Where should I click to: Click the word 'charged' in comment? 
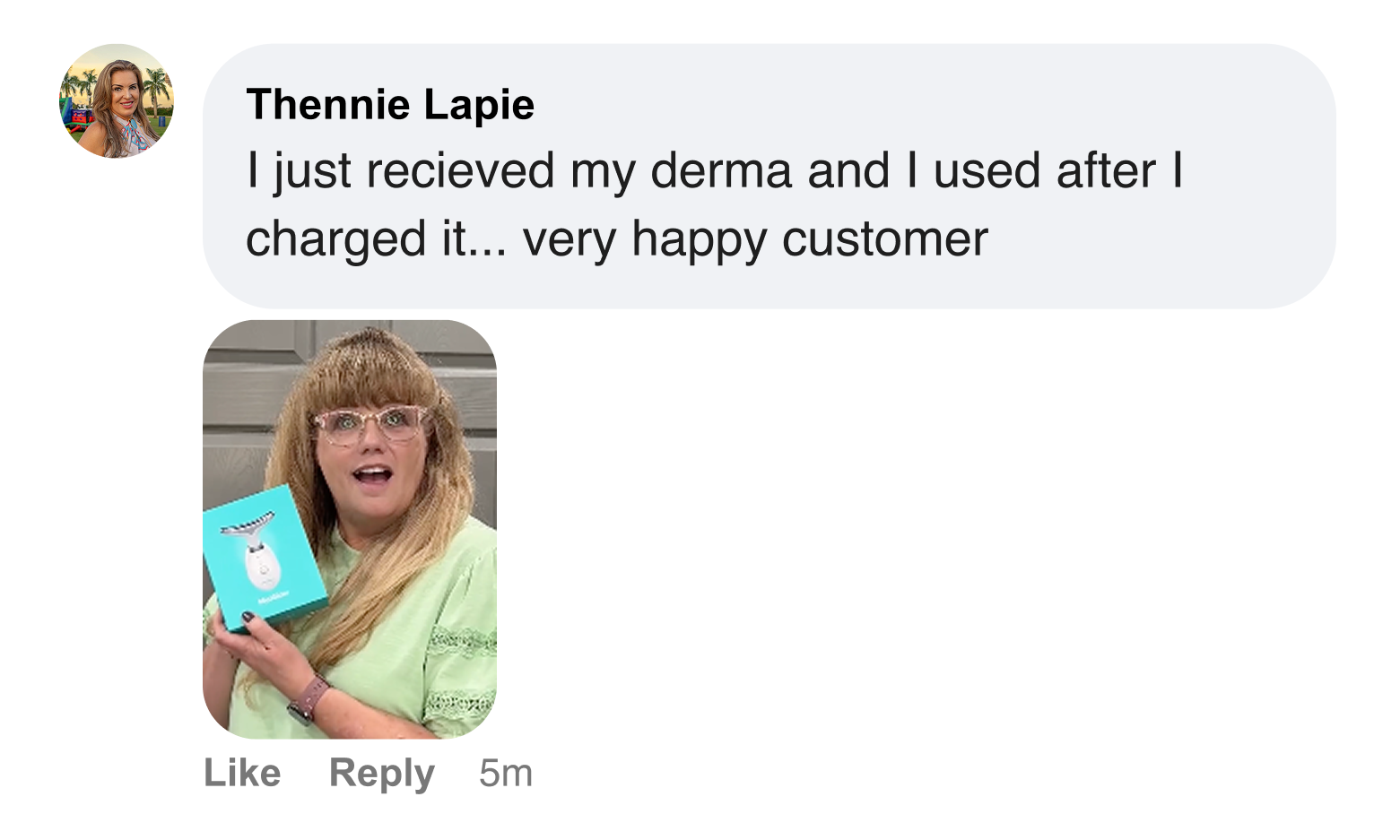(x=335, y=239)
